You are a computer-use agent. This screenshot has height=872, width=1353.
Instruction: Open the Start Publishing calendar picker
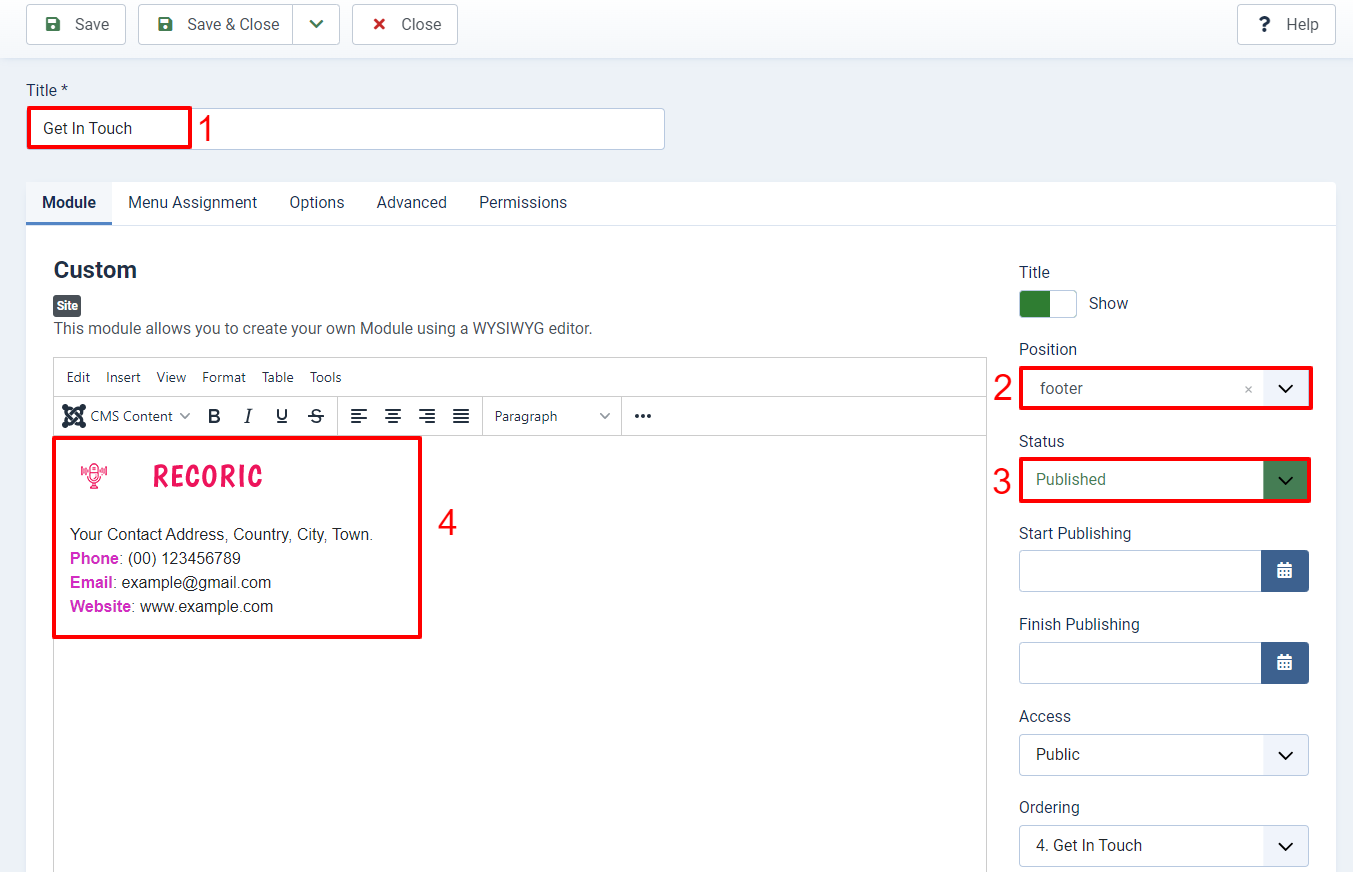click(1285, 571)
